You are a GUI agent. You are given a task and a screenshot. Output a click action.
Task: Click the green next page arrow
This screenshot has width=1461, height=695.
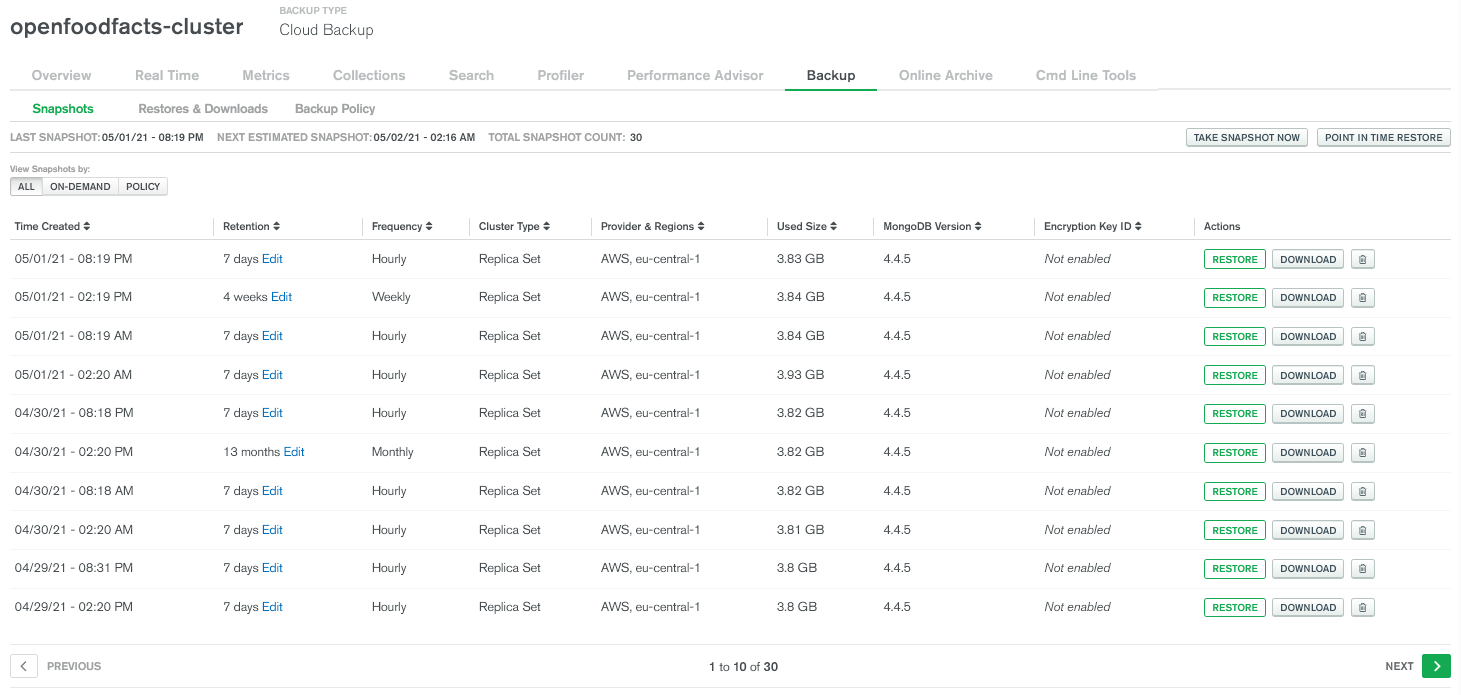pyautogui.click(x=1436, y=666)
